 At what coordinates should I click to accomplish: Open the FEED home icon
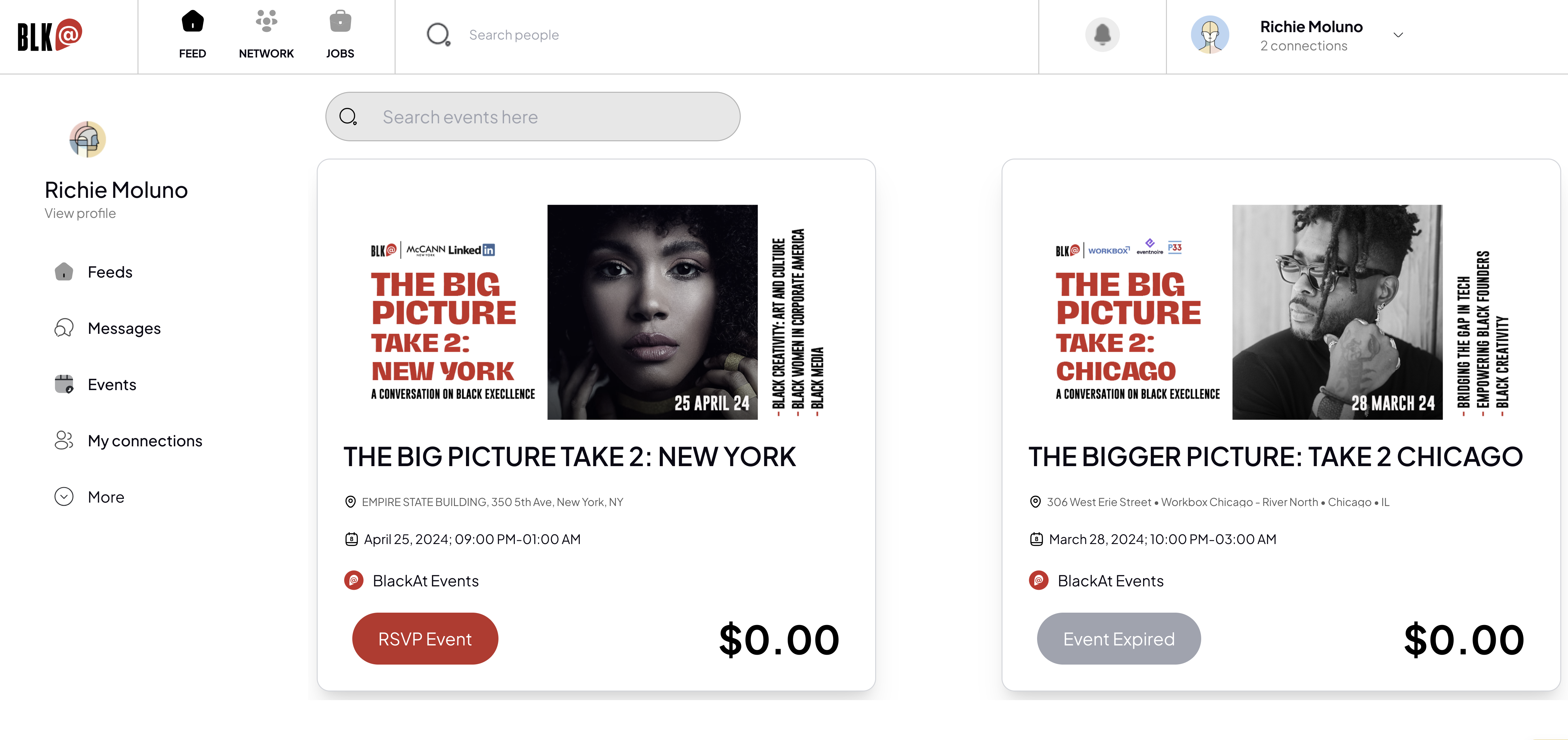click(x=192, y=21)
